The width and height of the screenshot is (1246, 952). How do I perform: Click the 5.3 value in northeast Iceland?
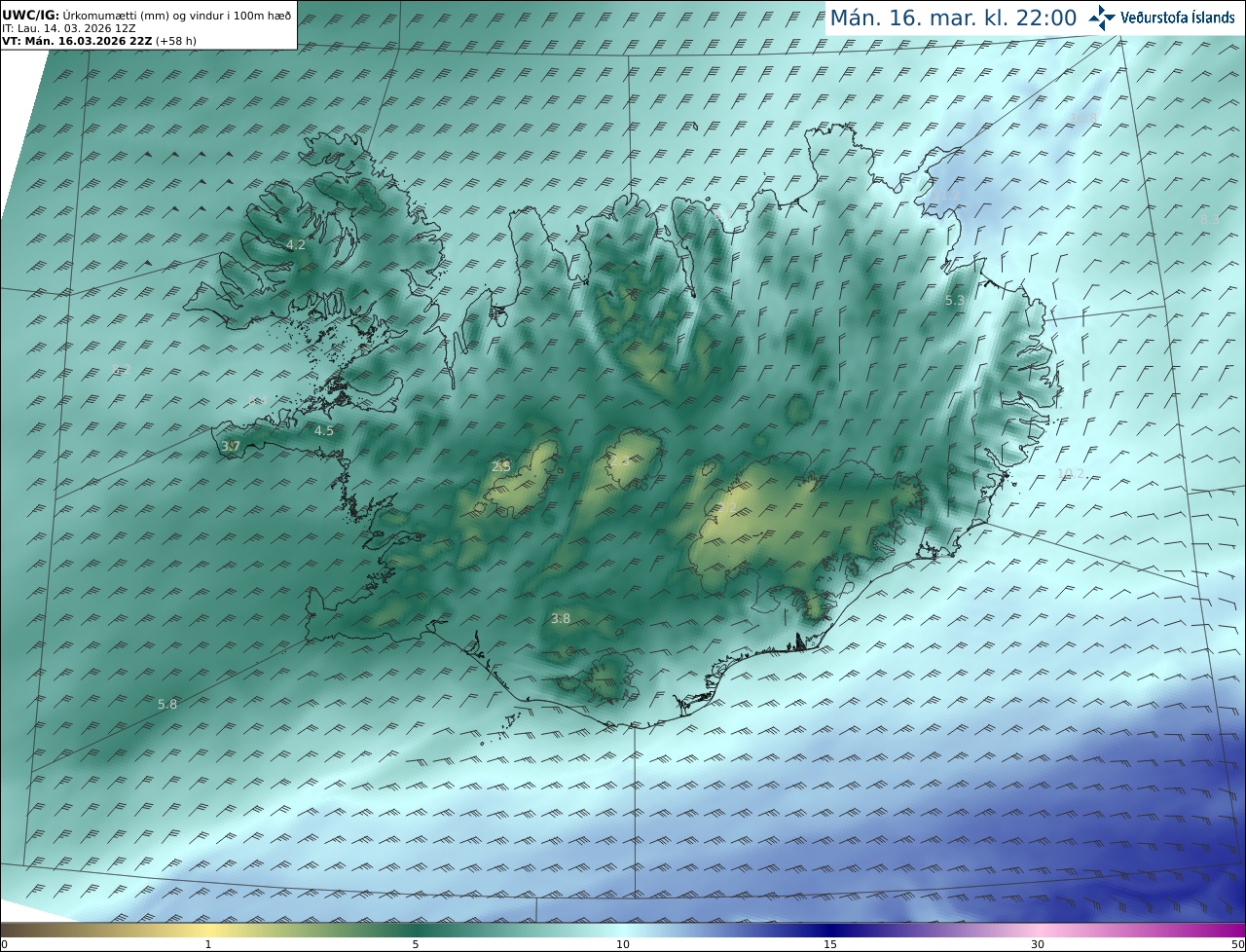955,301
